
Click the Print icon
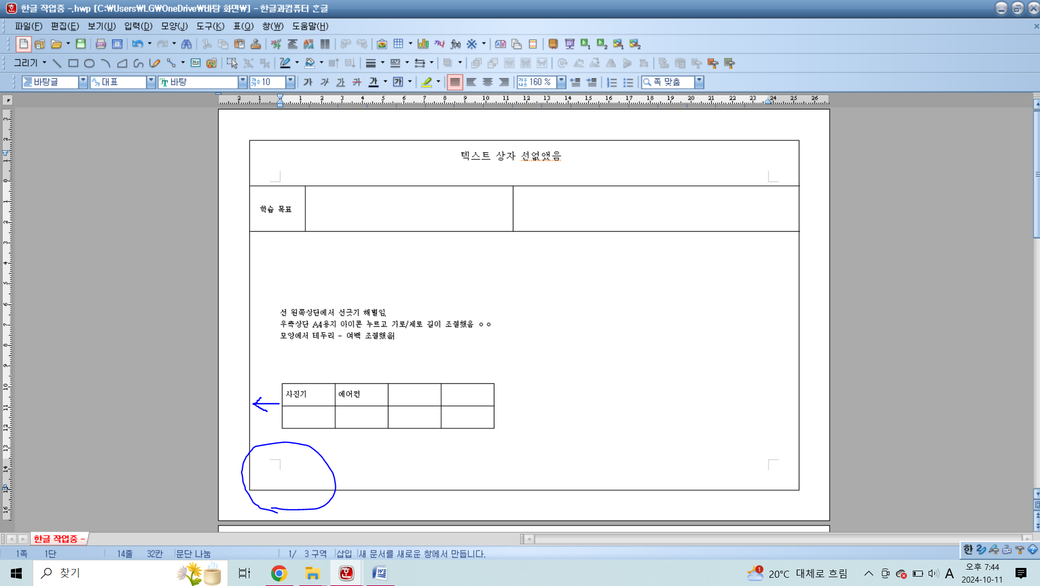point(100,44)
